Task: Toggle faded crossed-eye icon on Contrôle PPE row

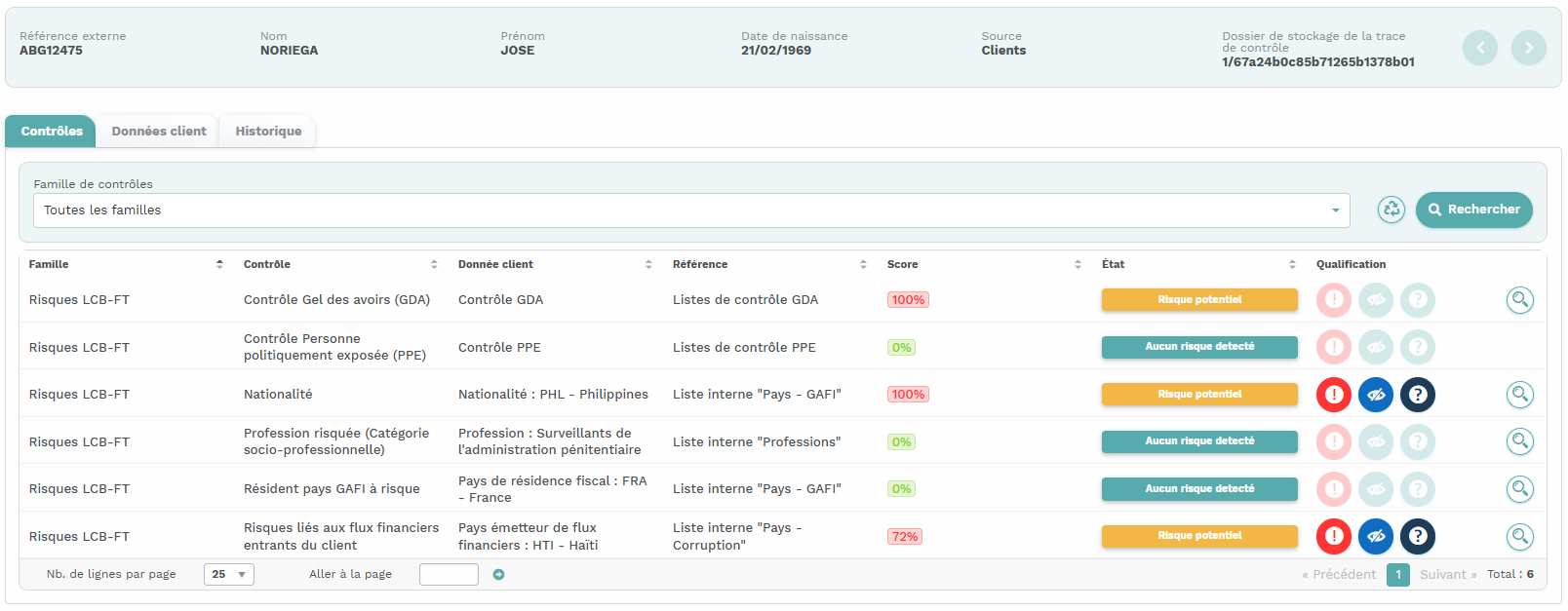Action: pos(1376,347)
